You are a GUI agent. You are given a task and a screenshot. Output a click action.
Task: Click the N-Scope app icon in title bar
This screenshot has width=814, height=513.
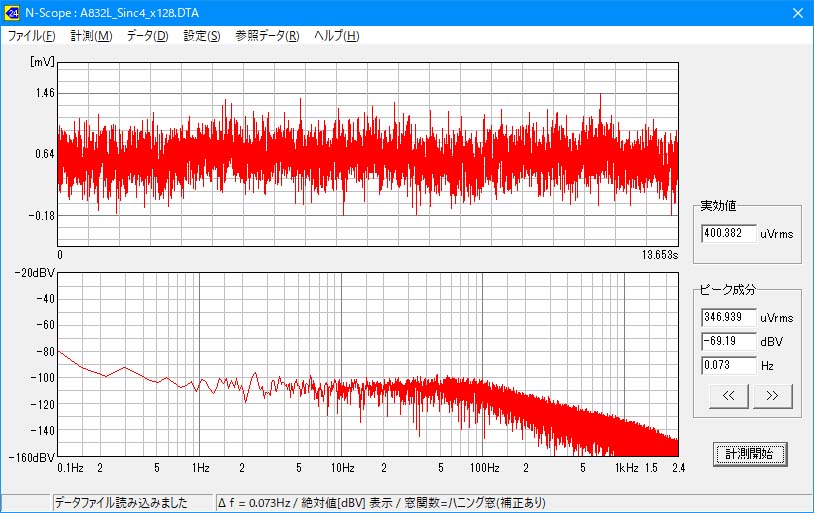click(x=12, y=13)
